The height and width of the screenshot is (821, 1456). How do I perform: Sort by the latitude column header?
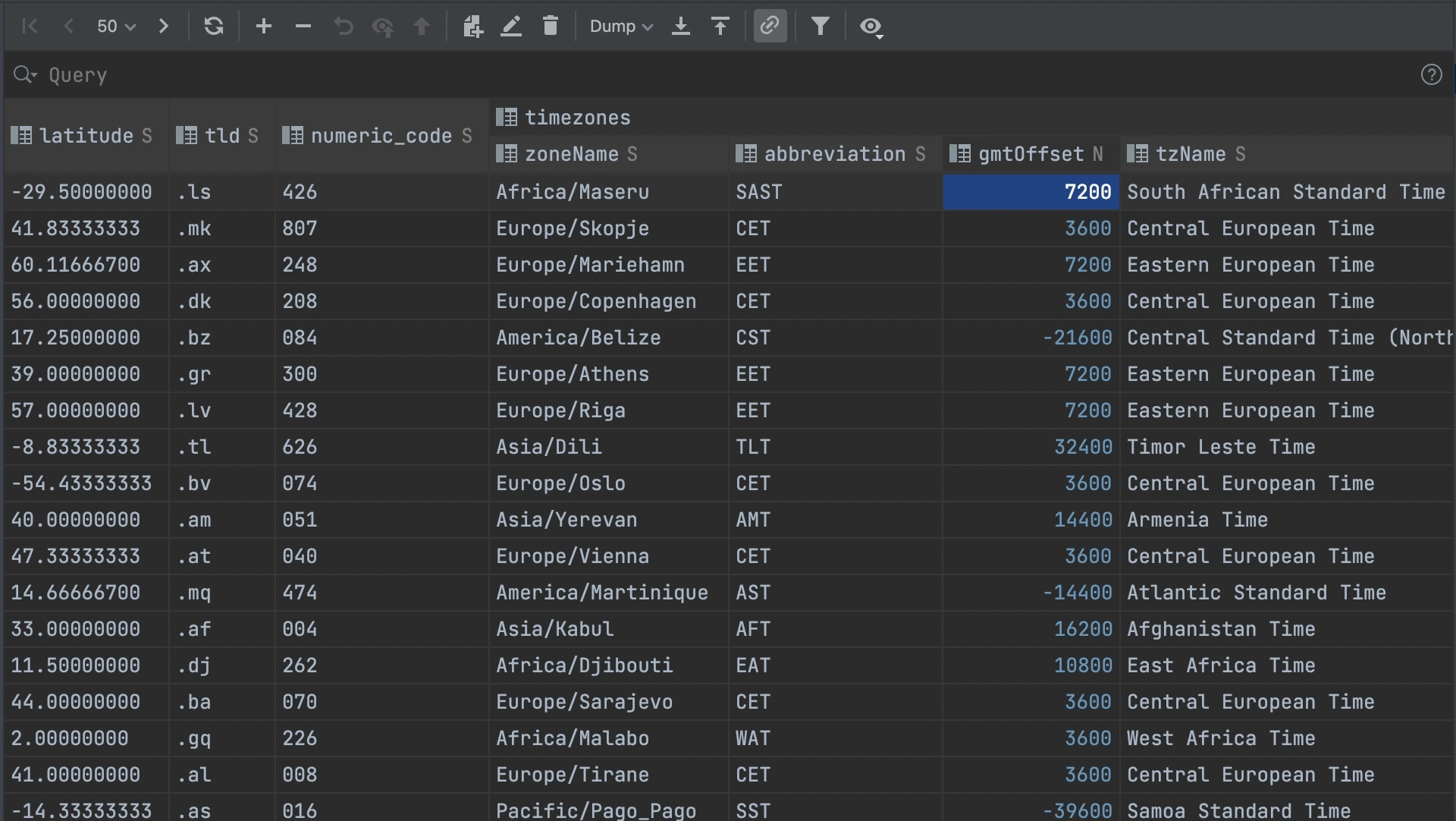point(86,136)
